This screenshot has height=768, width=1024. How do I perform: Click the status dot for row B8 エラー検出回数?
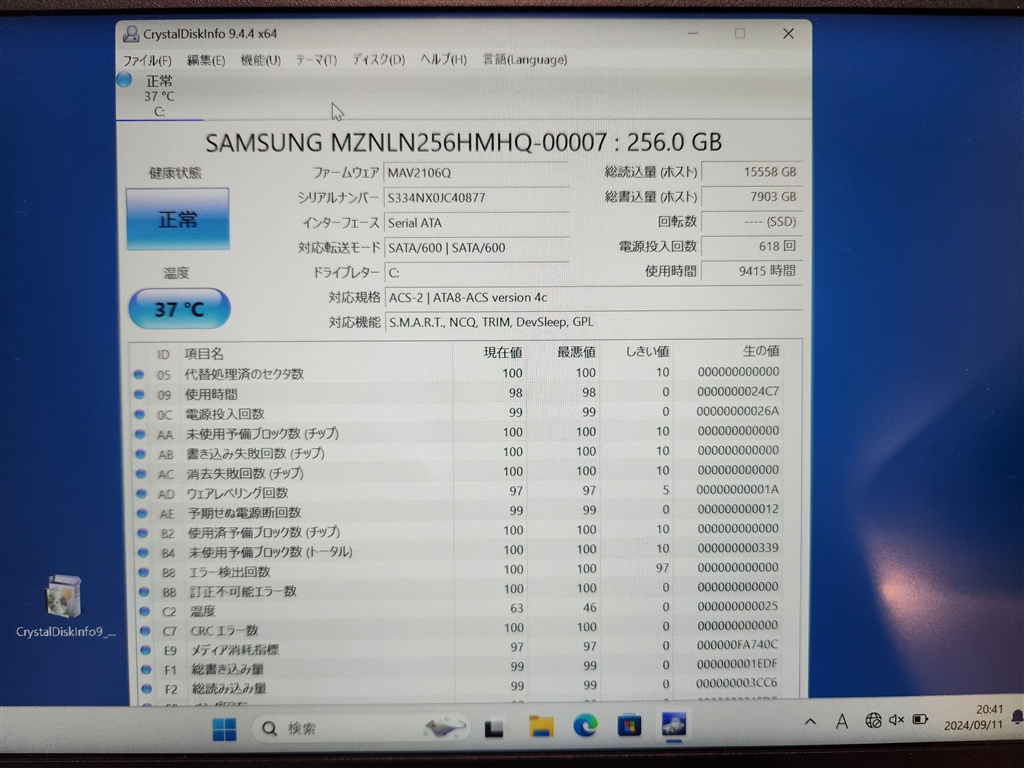[x=144, y=572]
